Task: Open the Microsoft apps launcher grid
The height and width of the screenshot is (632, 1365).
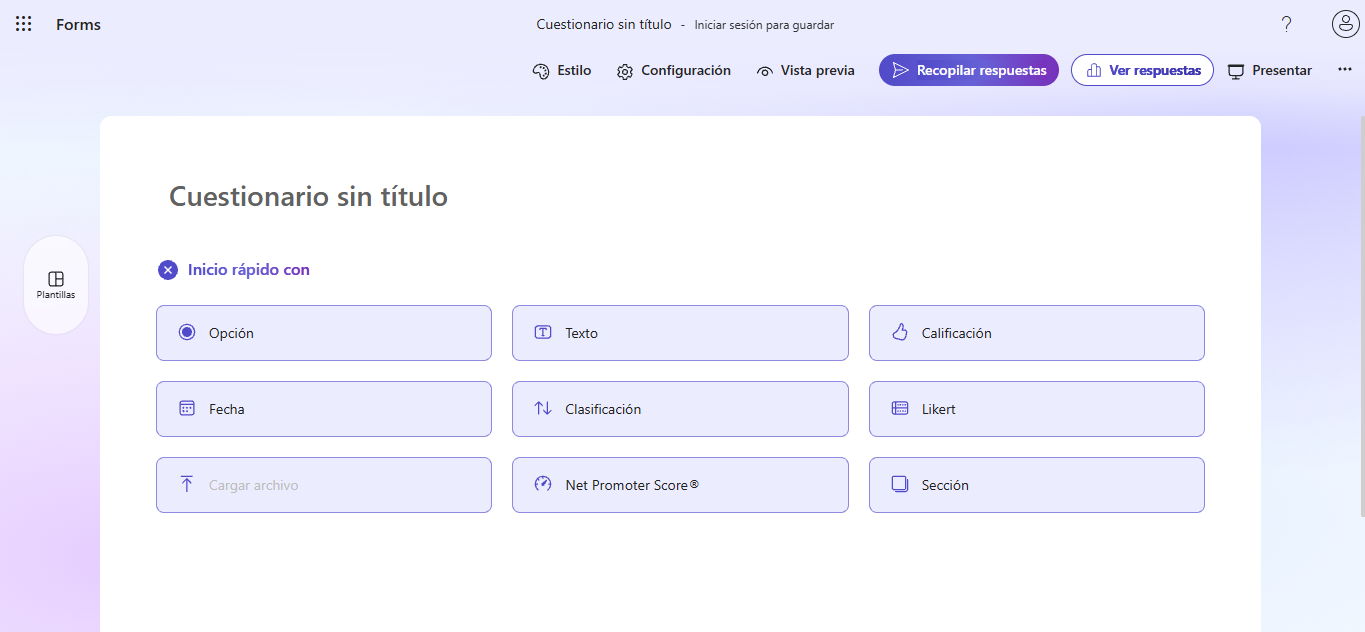Action: (23, 23)
